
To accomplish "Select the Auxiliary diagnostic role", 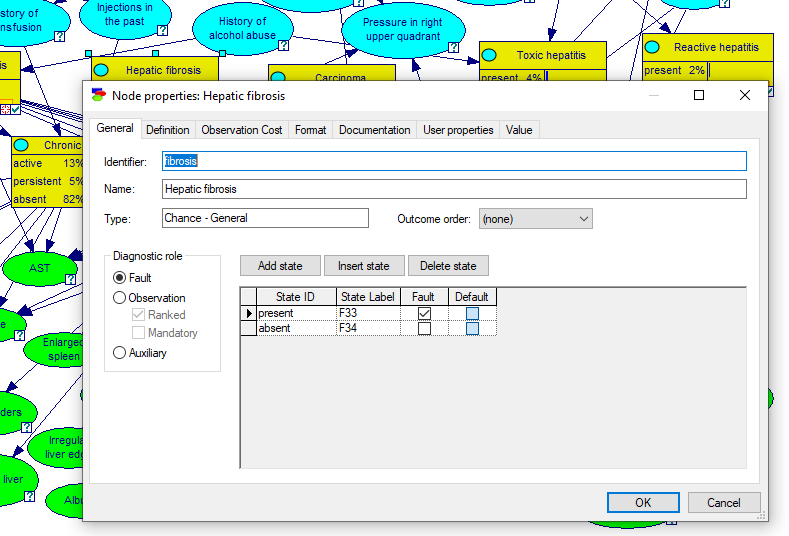I will coord(140,353).
